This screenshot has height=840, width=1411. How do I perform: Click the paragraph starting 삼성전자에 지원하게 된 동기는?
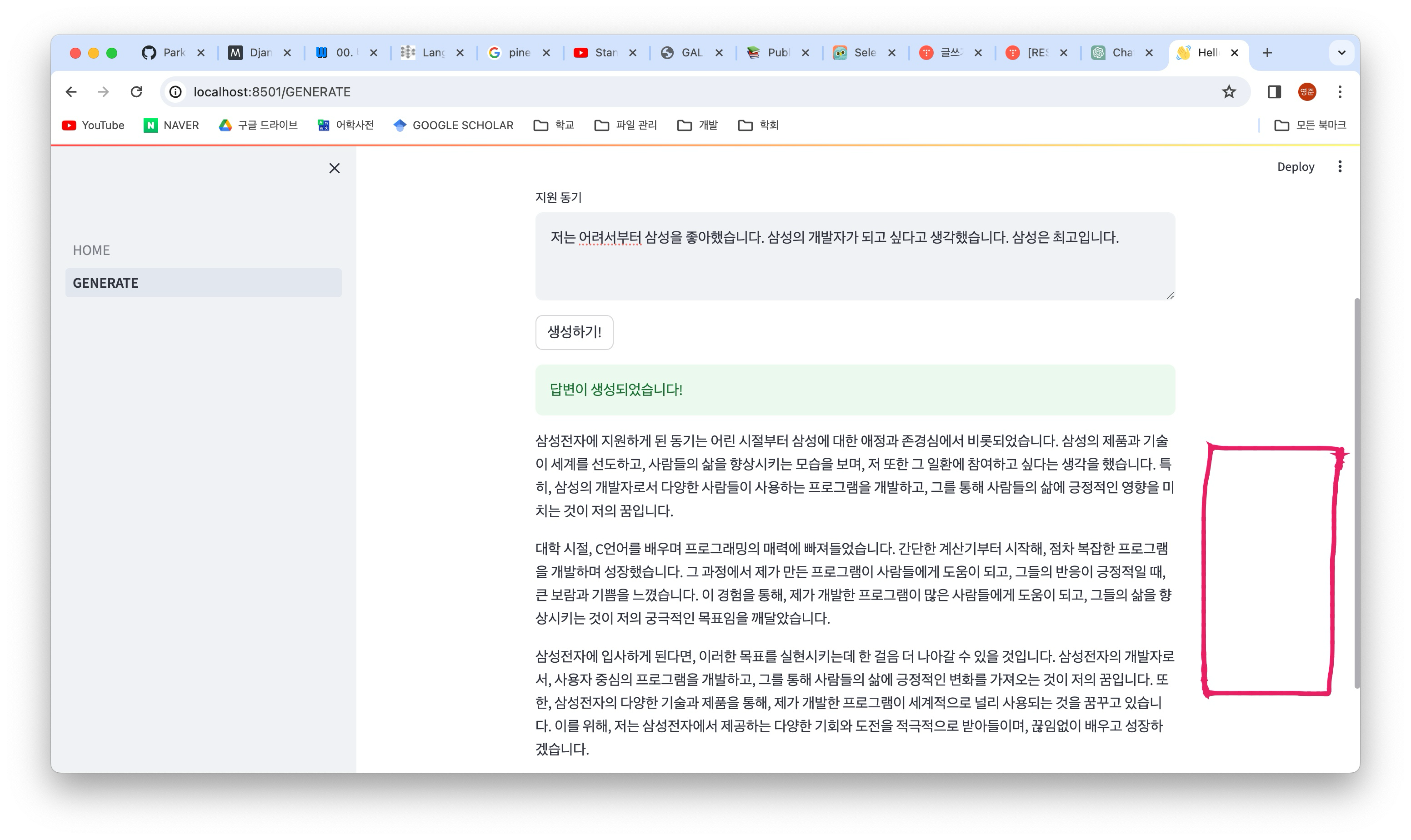pyautogui.click(x=855, y=475)
